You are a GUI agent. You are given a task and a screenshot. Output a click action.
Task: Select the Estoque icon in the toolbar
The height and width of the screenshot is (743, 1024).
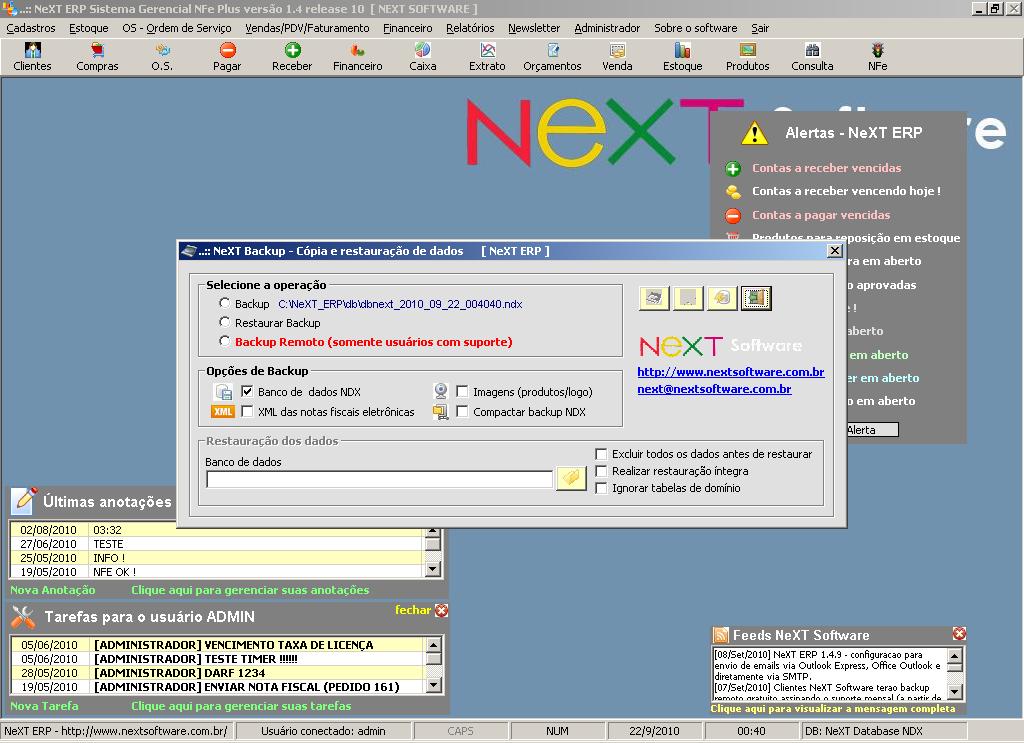(x=682, y=57)
